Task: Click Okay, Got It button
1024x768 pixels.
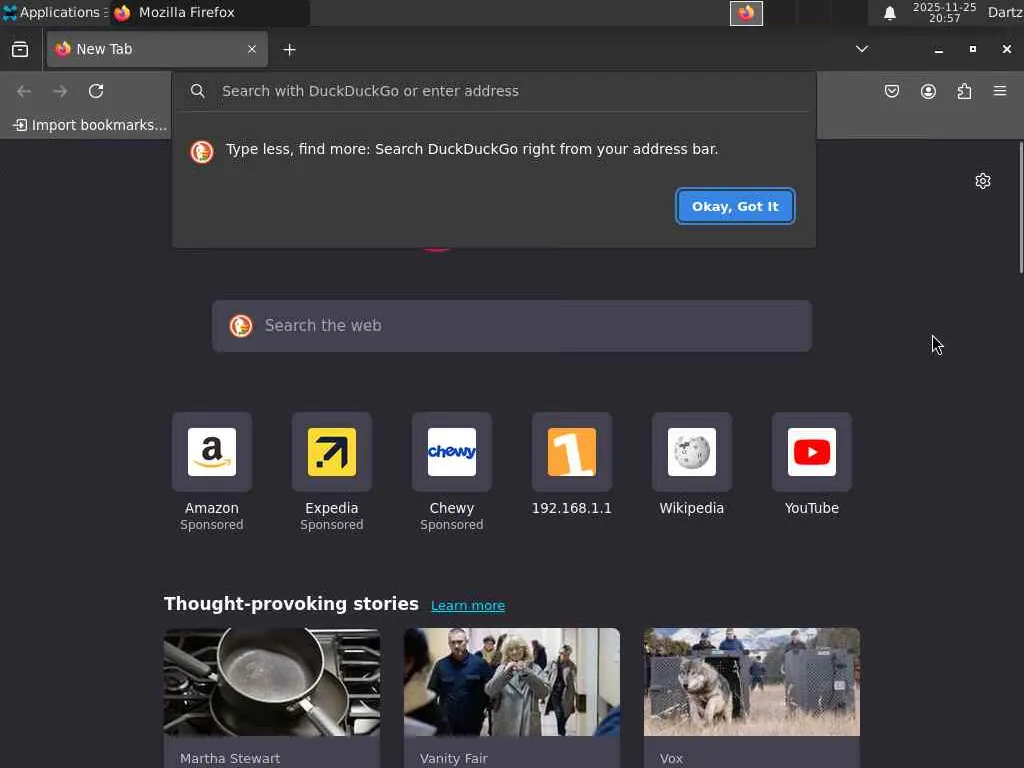Action: click(735, 206)
